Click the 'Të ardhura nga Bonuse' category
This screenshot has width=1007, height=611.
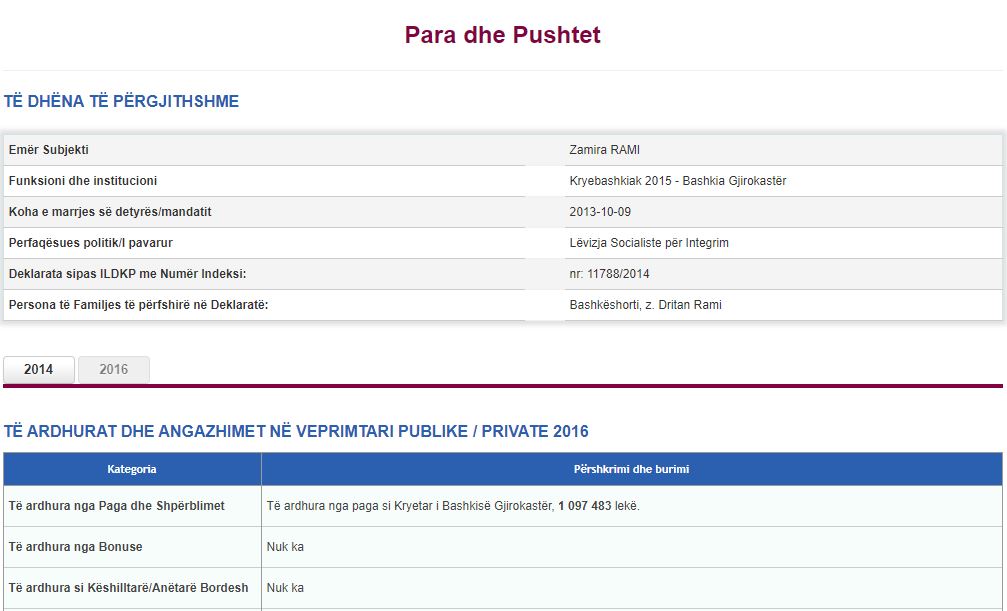click(x=75, y=547)
